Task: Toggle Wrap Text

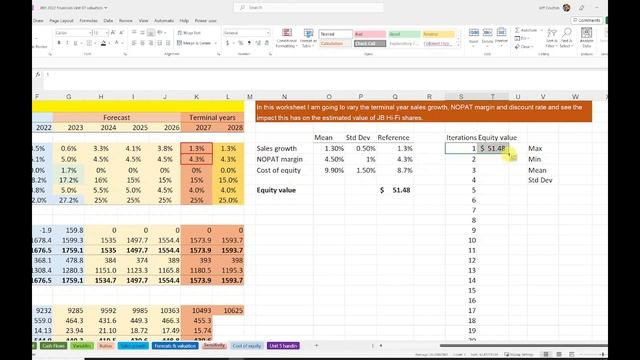Action: pos(189,33)
